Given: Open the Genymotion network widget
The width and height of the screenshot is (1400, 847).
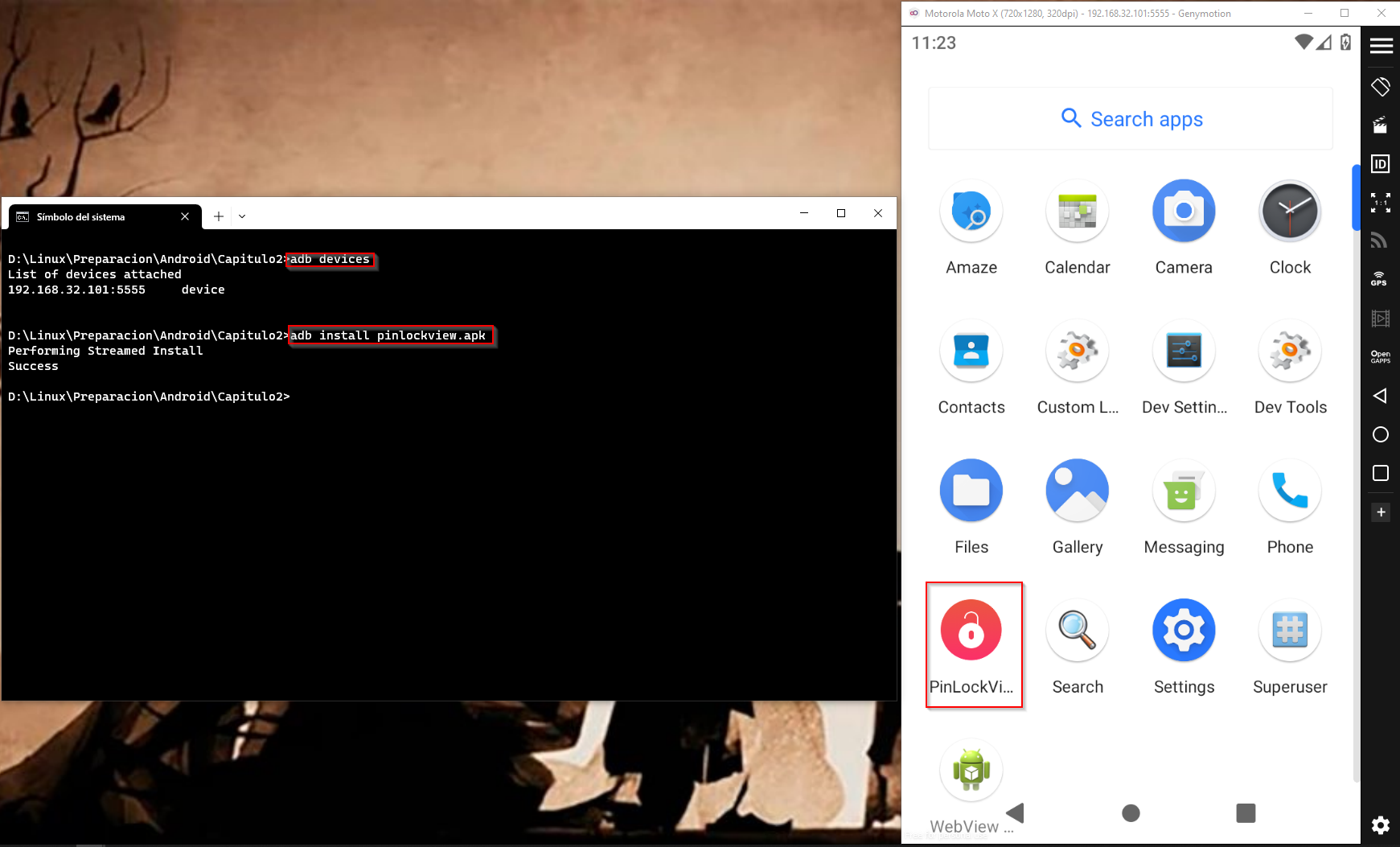Looking at the screenshot, I should click(x=1380, y=240).
